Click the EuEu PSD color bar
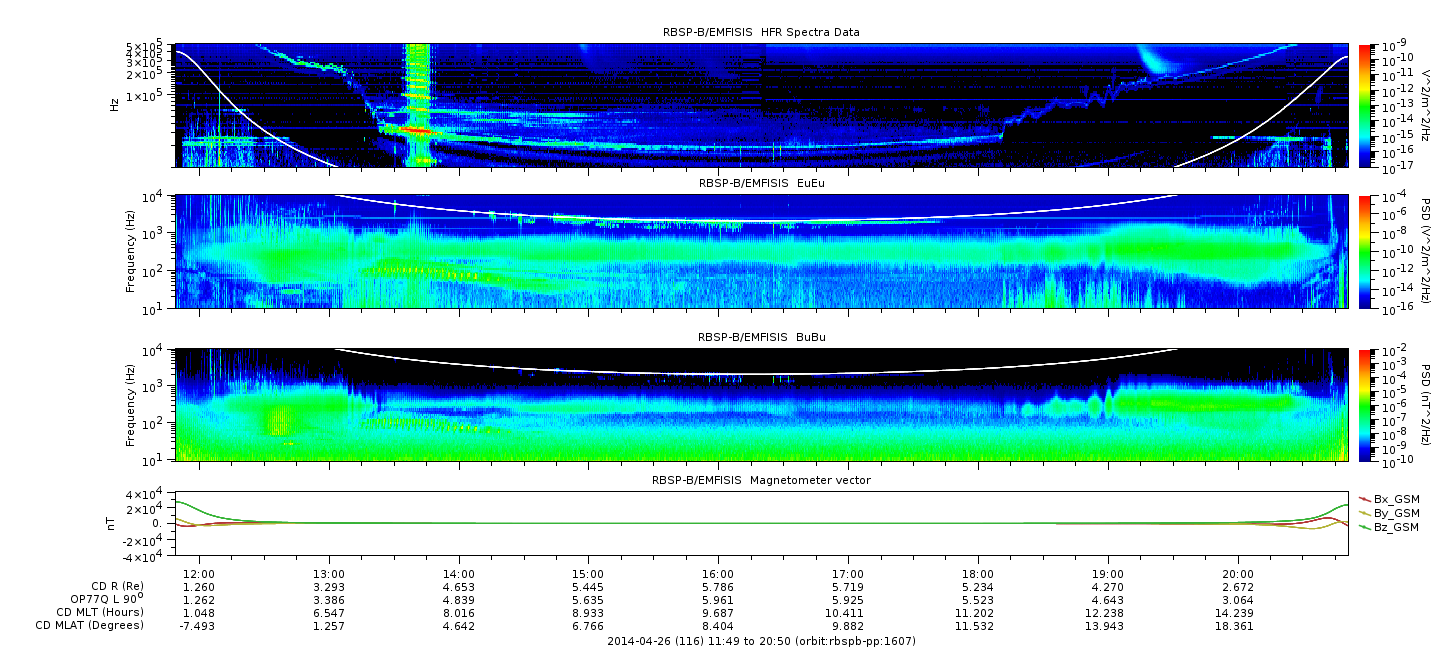The height and width of the screenshot is (658, 1447). click(x=1365, y=251)
